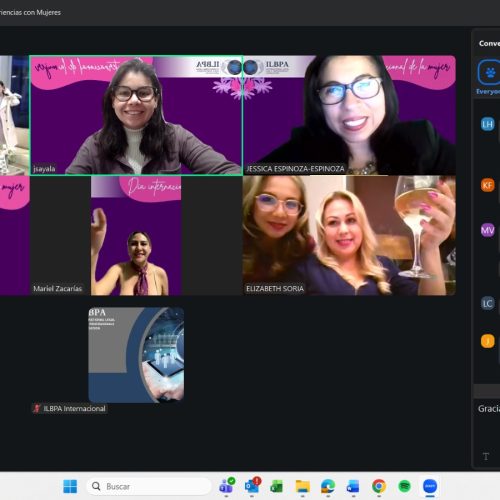Select Jessica Espinoza-Espinoza's video tile

(349, 115)
